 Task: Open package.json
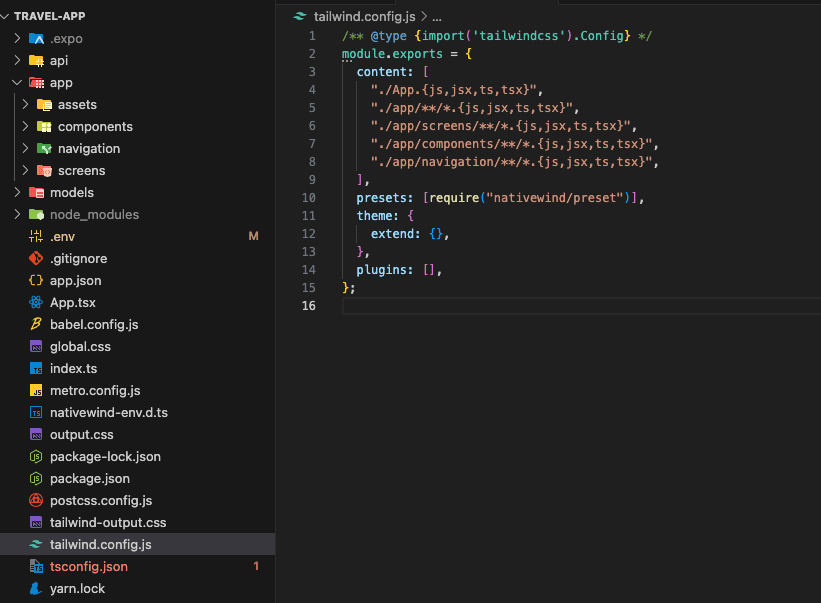(x=138, y=478)
